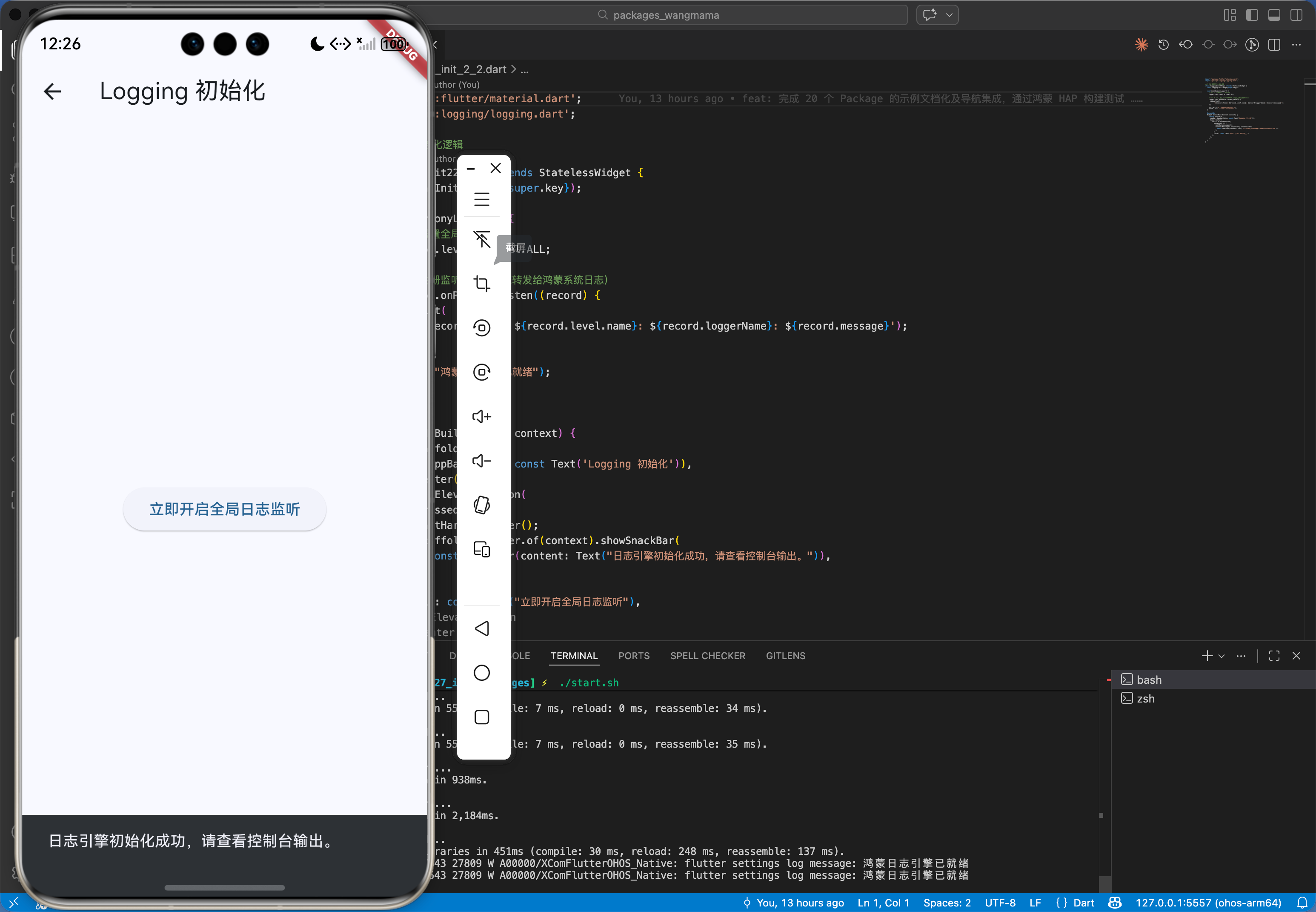Viewport: 1316px width, 912px height.
Task: Open Claude Code from editor toolbar
Action: (1141, 45)
